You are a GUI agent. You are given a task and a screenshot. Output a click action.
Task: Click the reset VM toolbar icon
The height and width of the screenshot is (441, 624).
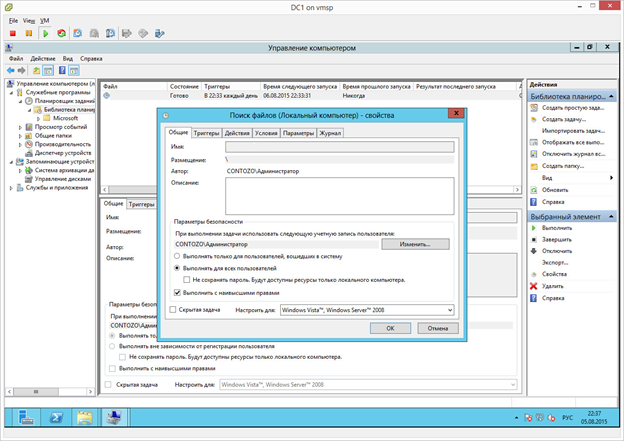point(61,33)
